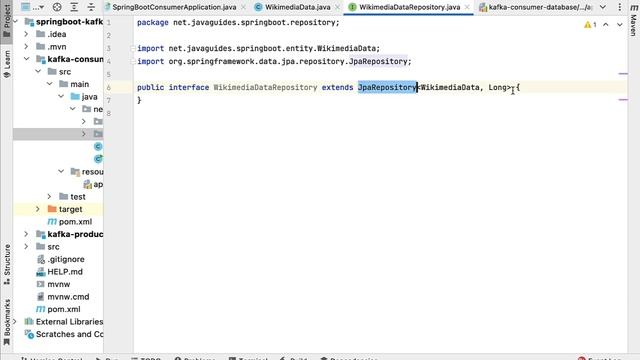The width and height of the screenshot is (640, 360).
Task: Fold imports using gutter icon on line 3
Action: click(x=133, y=49)
